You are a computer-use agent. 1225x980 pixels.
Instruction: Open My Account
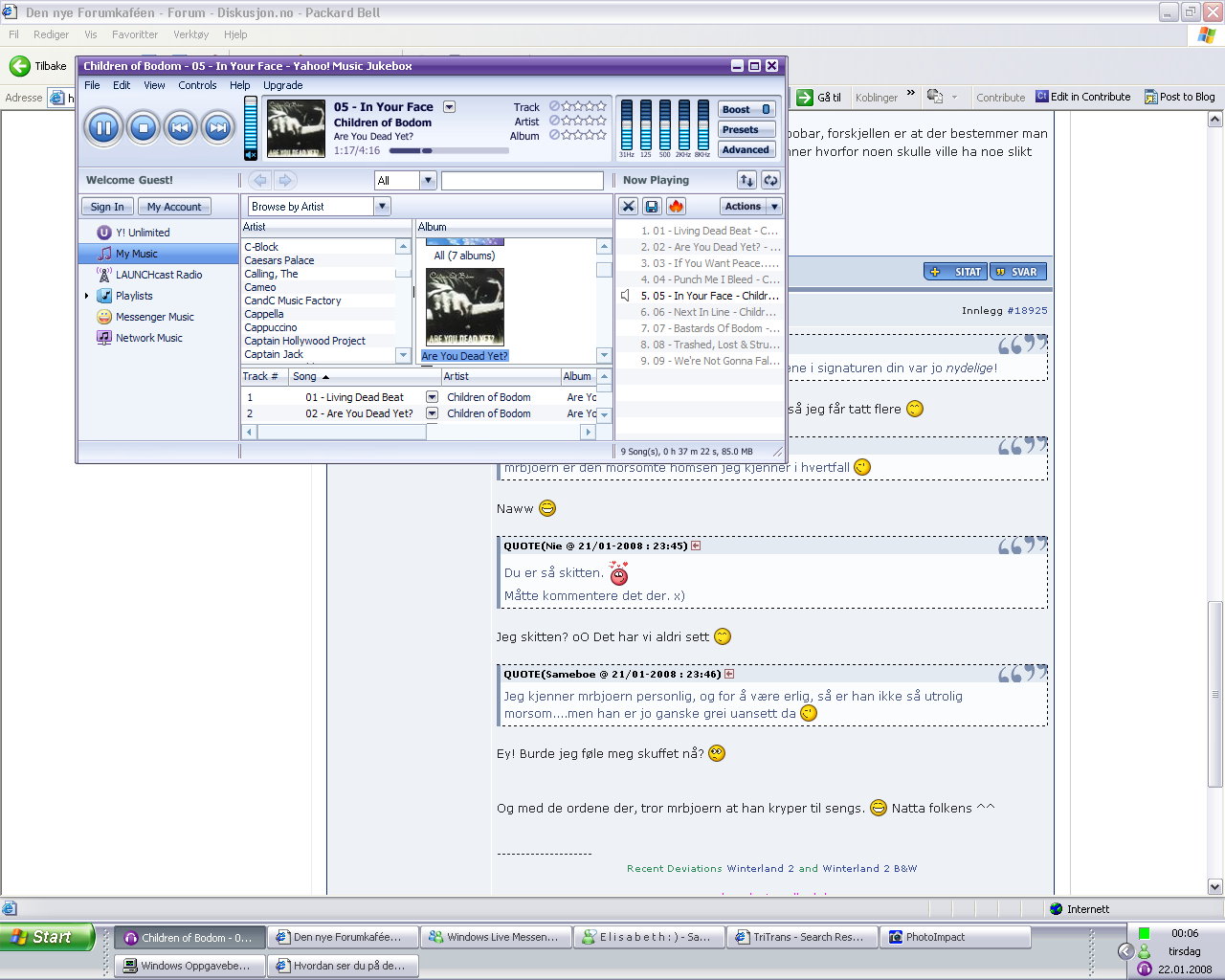174,207
